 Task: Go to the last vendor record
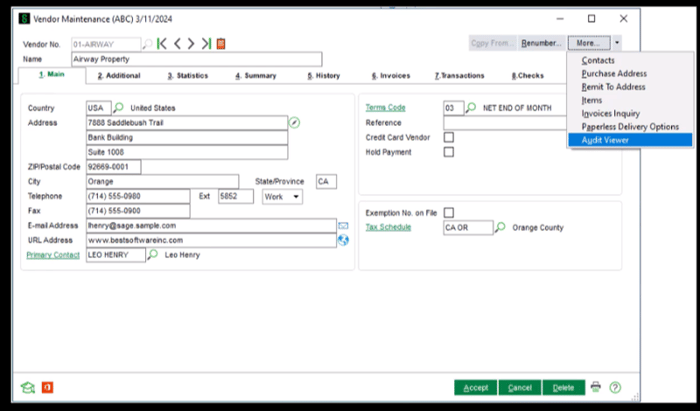click(205, 43)
